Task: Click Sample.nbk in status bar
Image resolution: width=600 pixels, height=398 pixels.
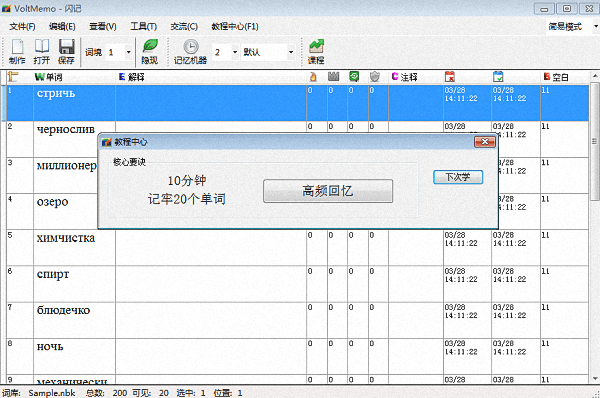Action: click(x=52, y=393)
